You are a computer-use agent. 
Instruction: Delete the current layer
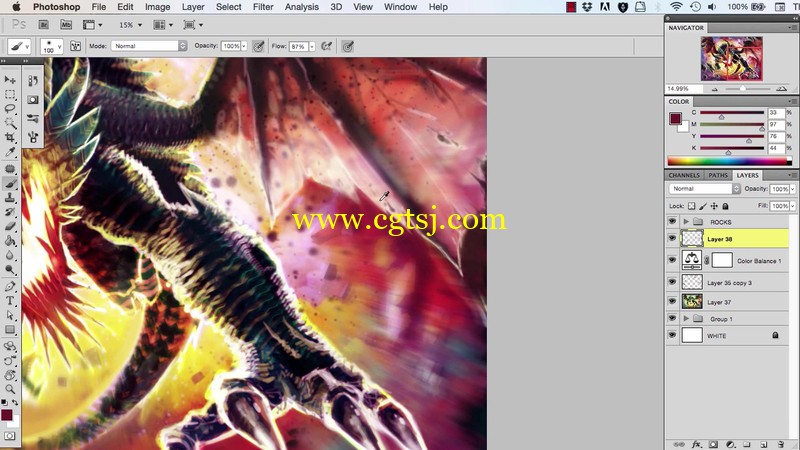781,444
